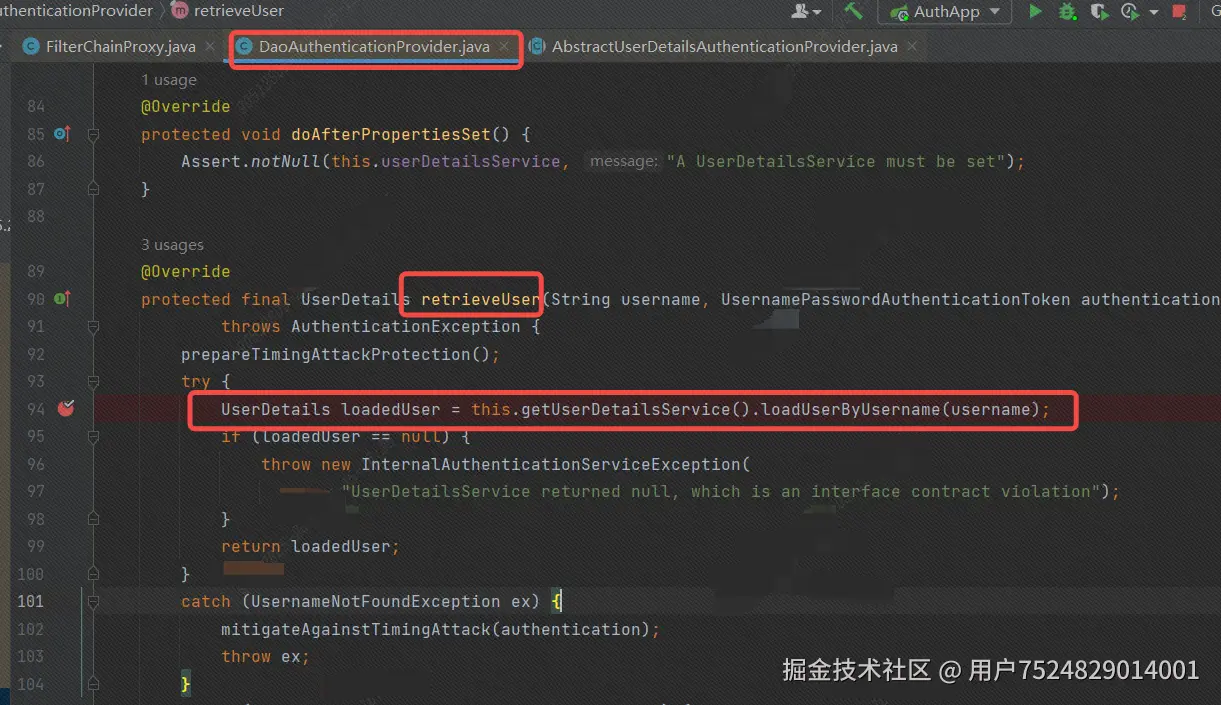Click the mitigateAgainstTimingAttack call
Screen dimensions: 1221x705
tap(355, 629)
